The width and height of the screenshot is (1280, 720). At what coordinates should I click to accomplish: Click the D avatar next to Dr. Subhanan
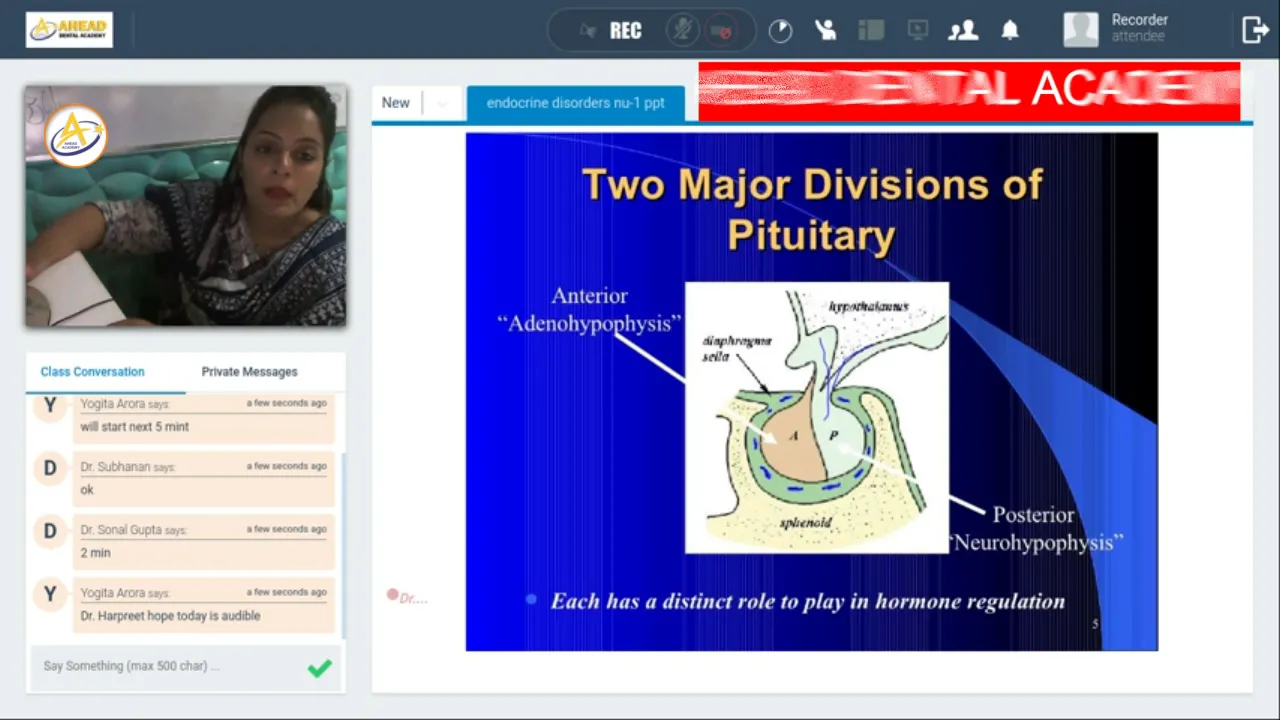pos(50,468)
